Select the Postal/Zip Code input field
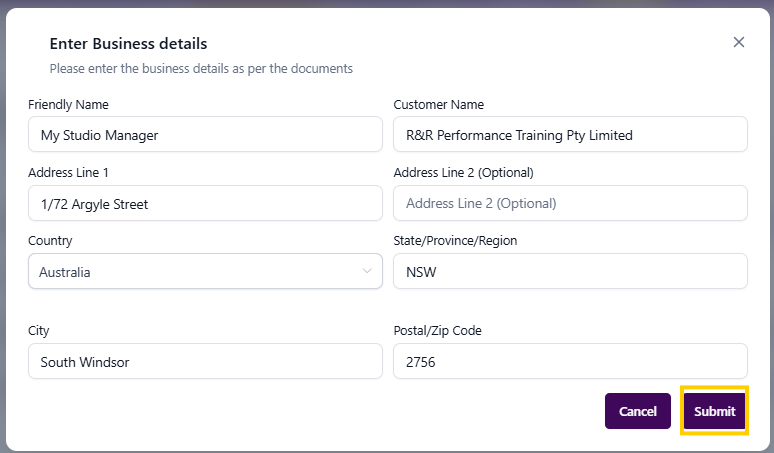Image resolution: width=774 pixels, height=453 pixels. [570, 362]
